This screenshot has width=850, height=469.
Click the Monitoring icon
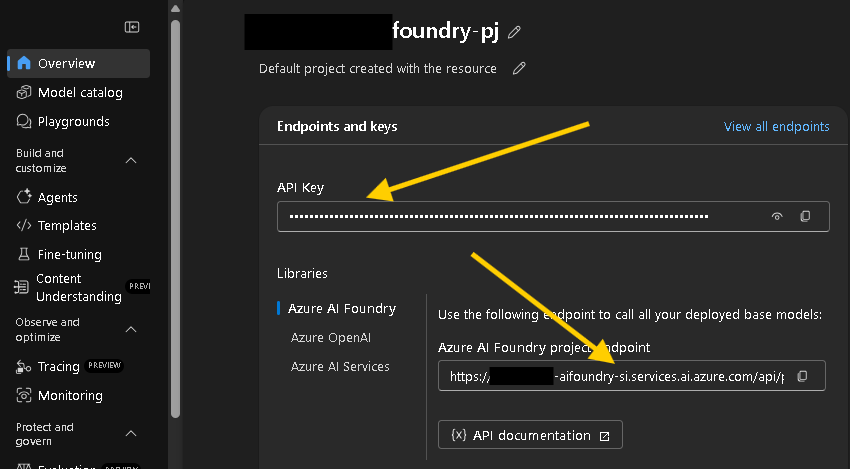(24, 395)
